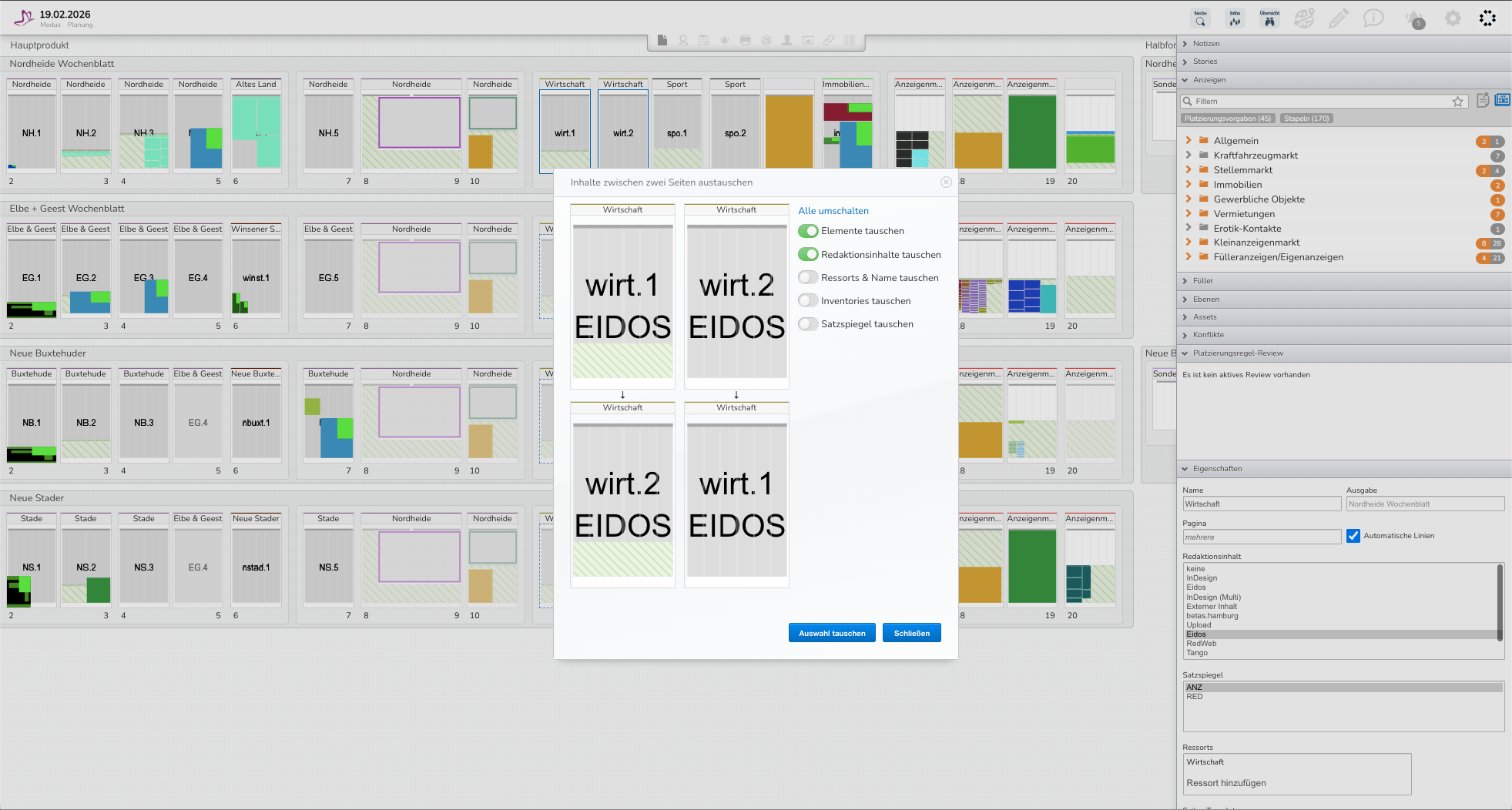Open settings via the gear icon

pos(1452,18)
